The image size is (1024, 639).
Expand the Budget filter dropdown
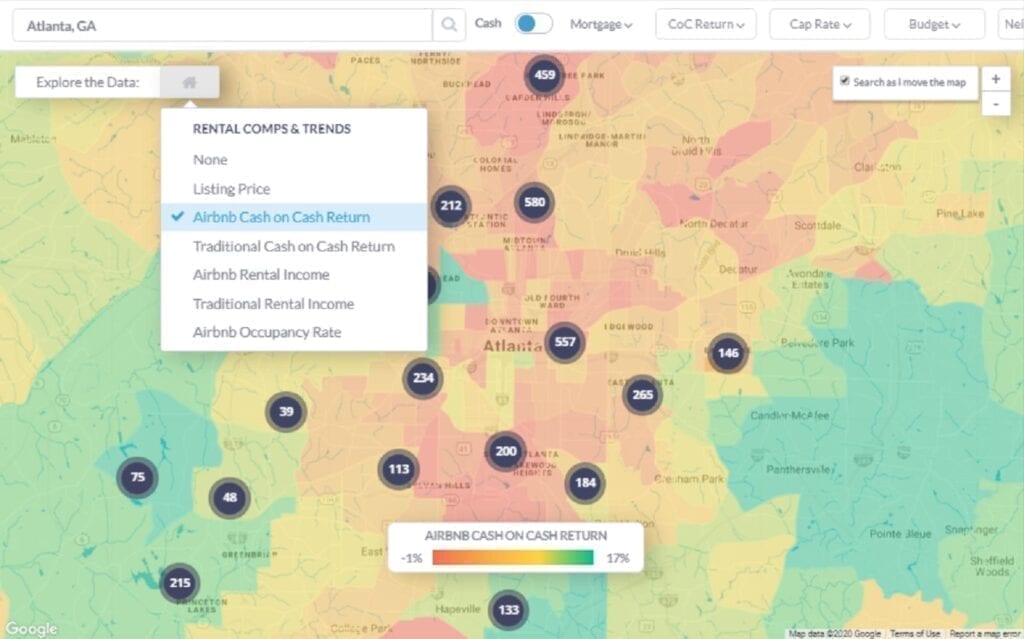(x=934, y=25)
